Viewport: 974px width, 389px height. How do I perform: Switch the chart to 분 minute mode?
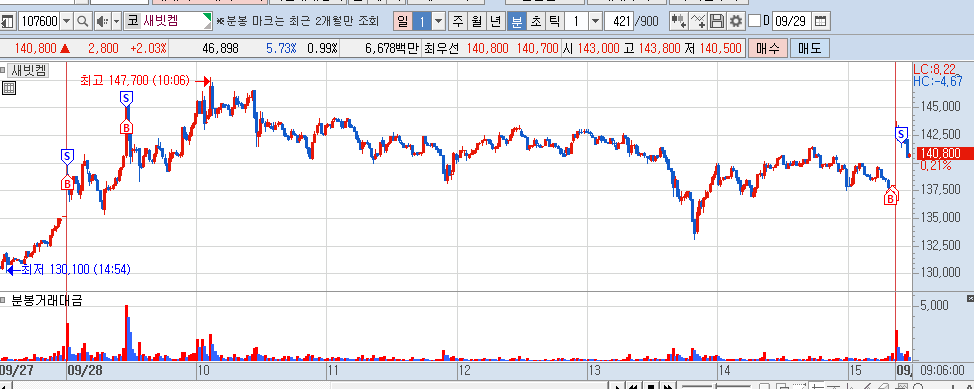pyautogui.click(x=516, y=22)
